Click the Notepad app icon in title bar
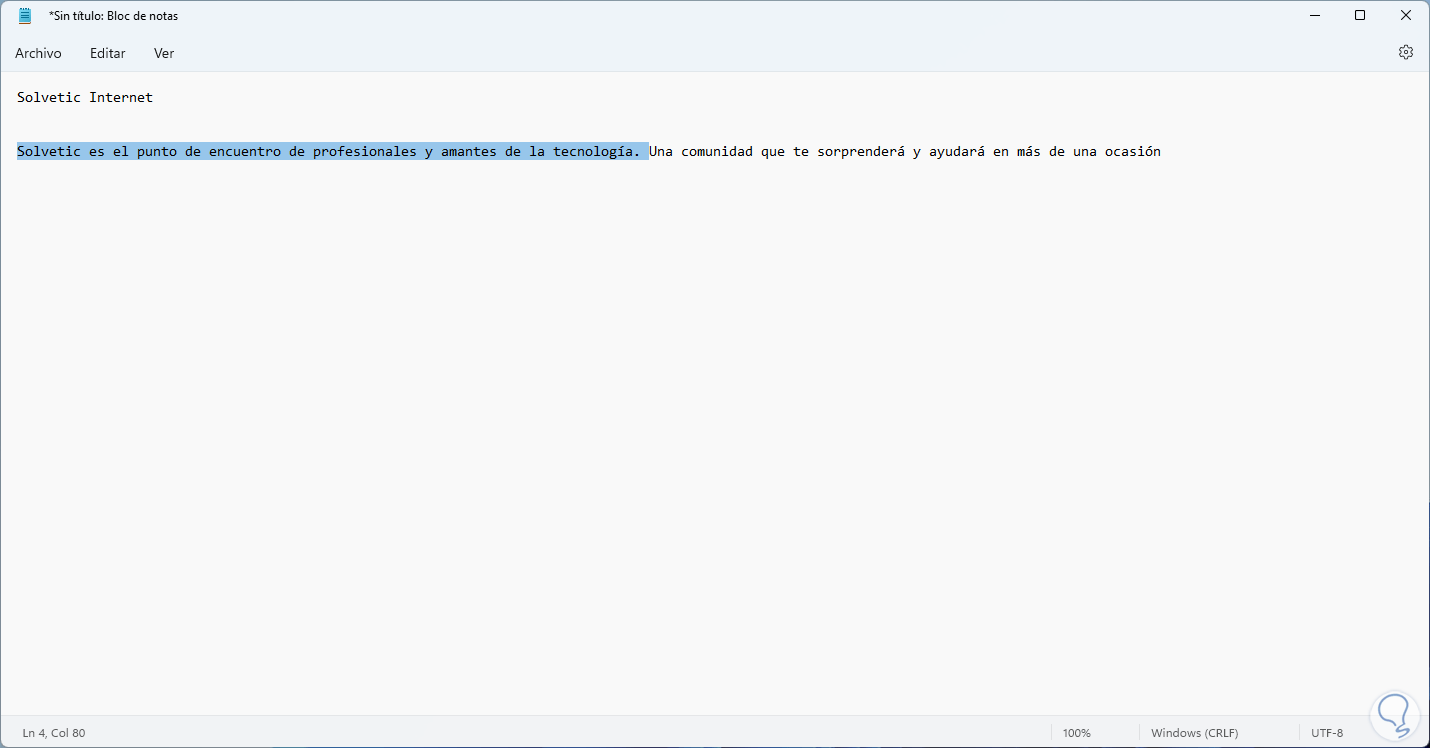This screenshot has height=748, width=1430. [x=25, y=15]
